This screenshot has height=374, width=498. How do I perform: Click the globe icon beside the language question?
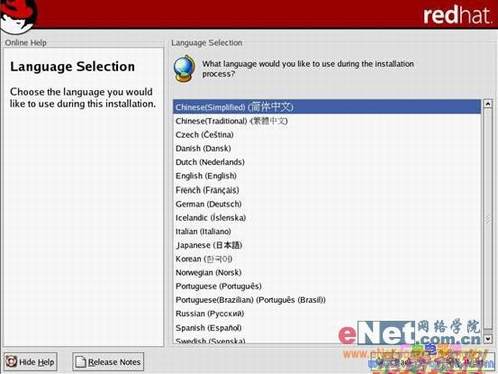tap(184, 69)
